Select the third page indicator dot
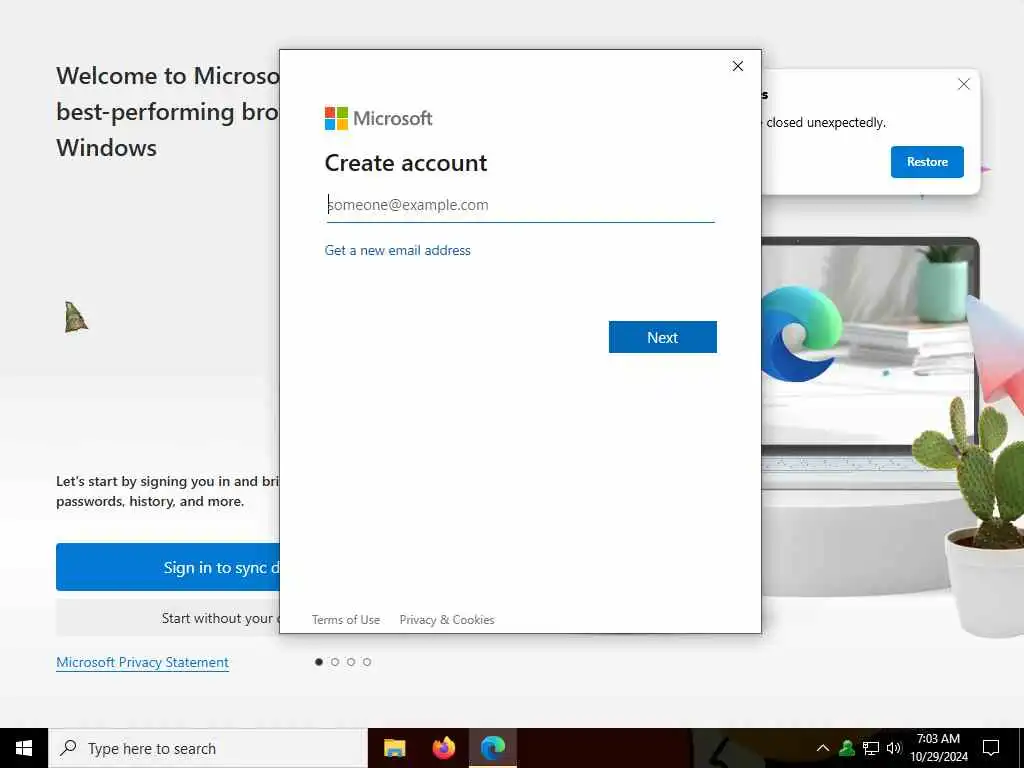 [351, 662]
